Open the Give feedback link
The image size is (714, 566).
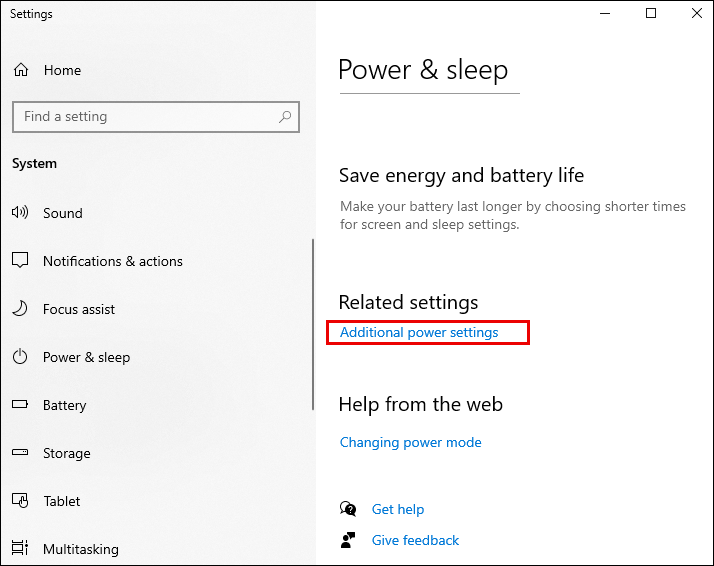tap(415, 540)
